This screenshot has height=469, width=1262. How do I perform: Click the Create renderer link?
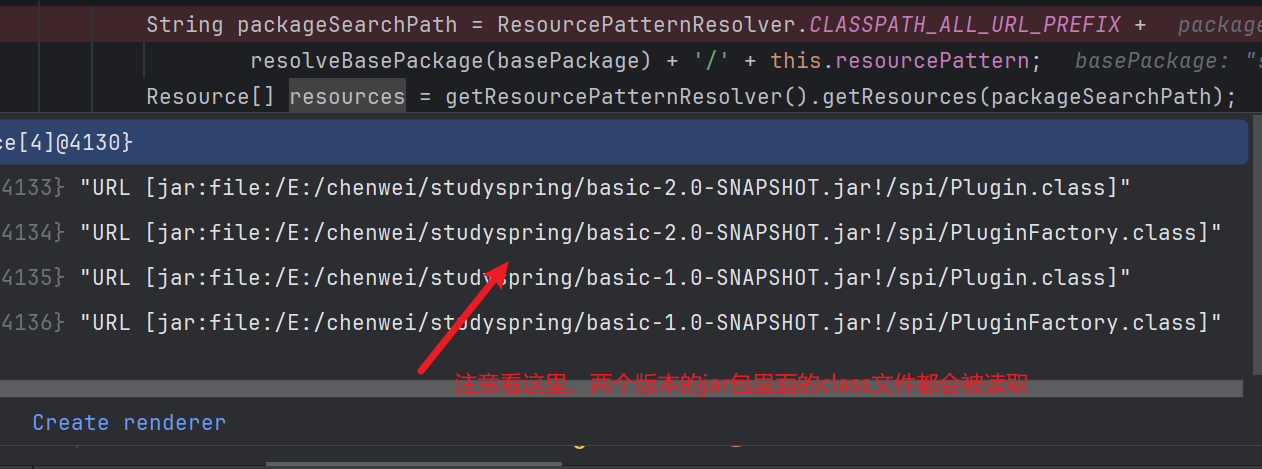[129, 422]
